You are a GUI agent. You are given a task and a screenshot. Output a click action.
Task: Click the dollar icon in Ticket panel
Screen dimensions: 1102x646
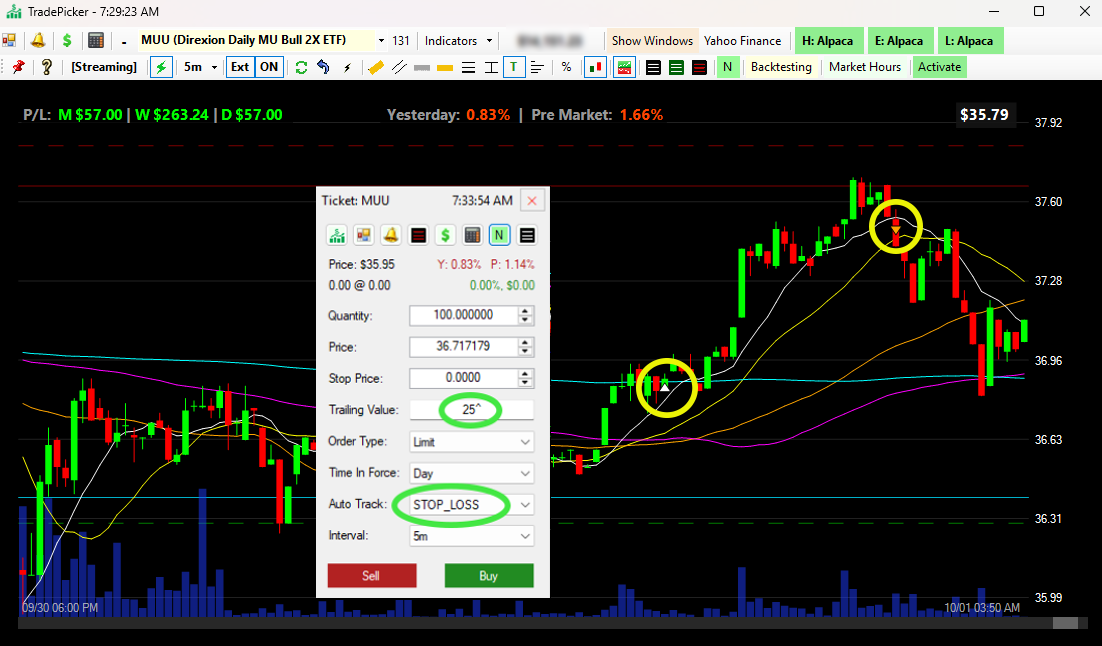point(445,235)
